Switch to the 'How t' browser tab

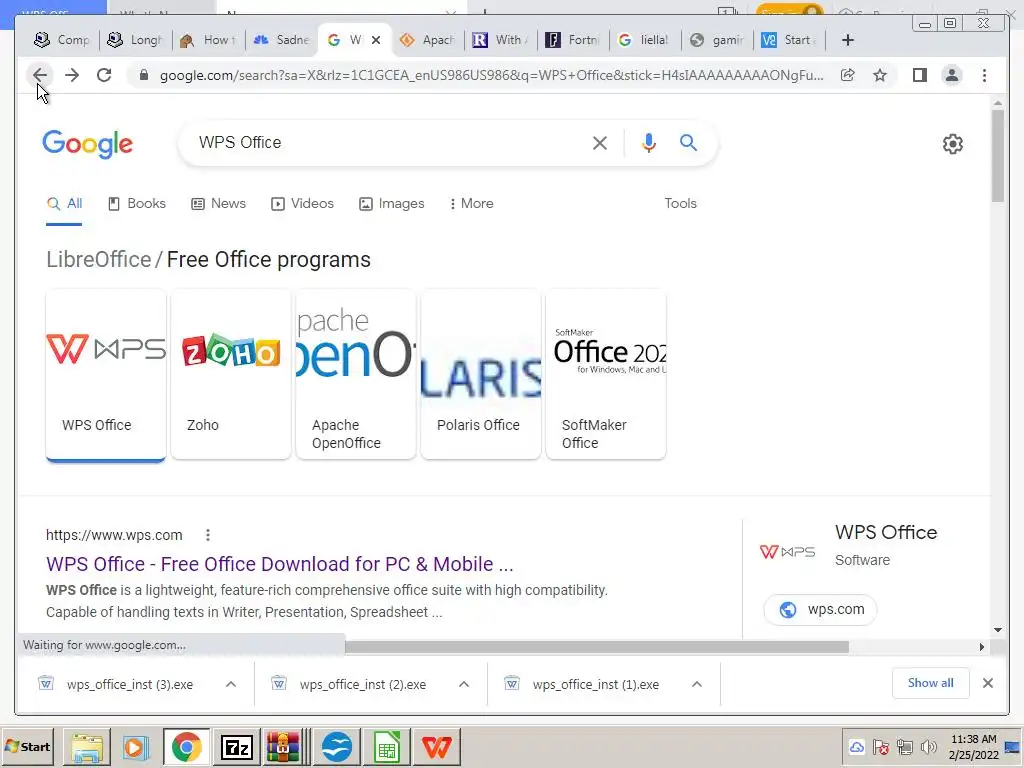coord(208,40)
